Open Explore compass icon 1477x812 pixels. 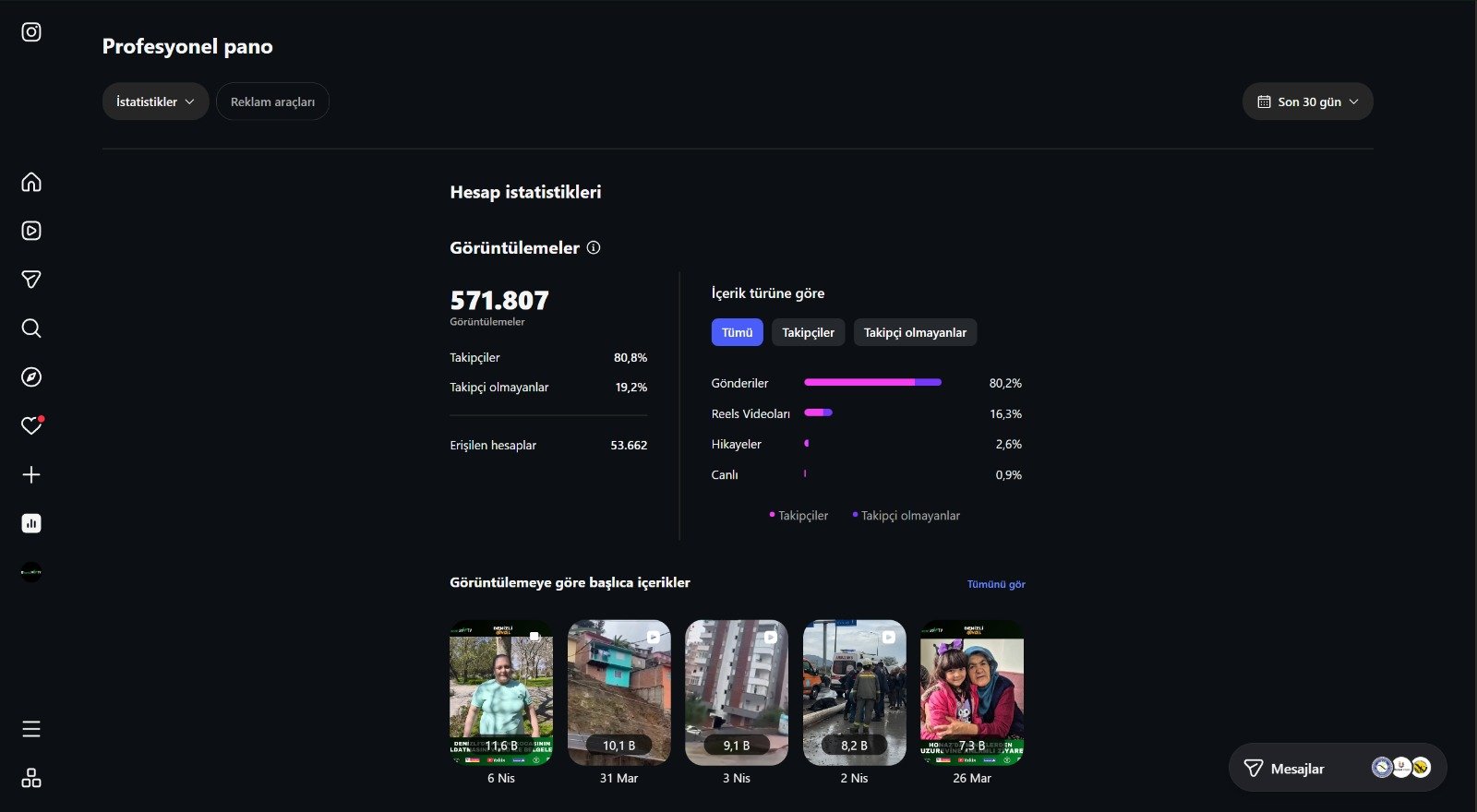(x=31, y=377)
